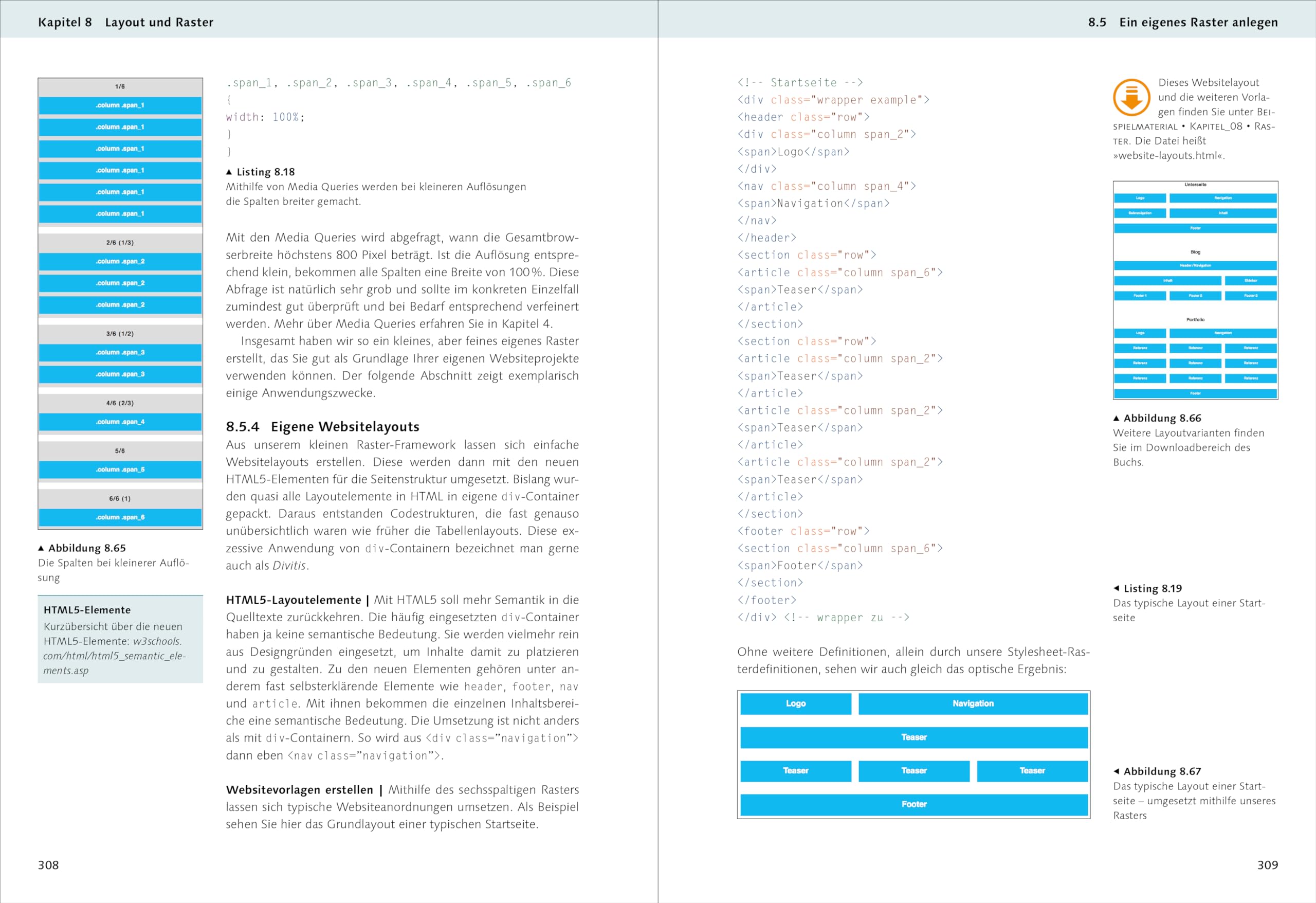Click the 'Abbildung 8.67' caption label

coord(1162,771)
